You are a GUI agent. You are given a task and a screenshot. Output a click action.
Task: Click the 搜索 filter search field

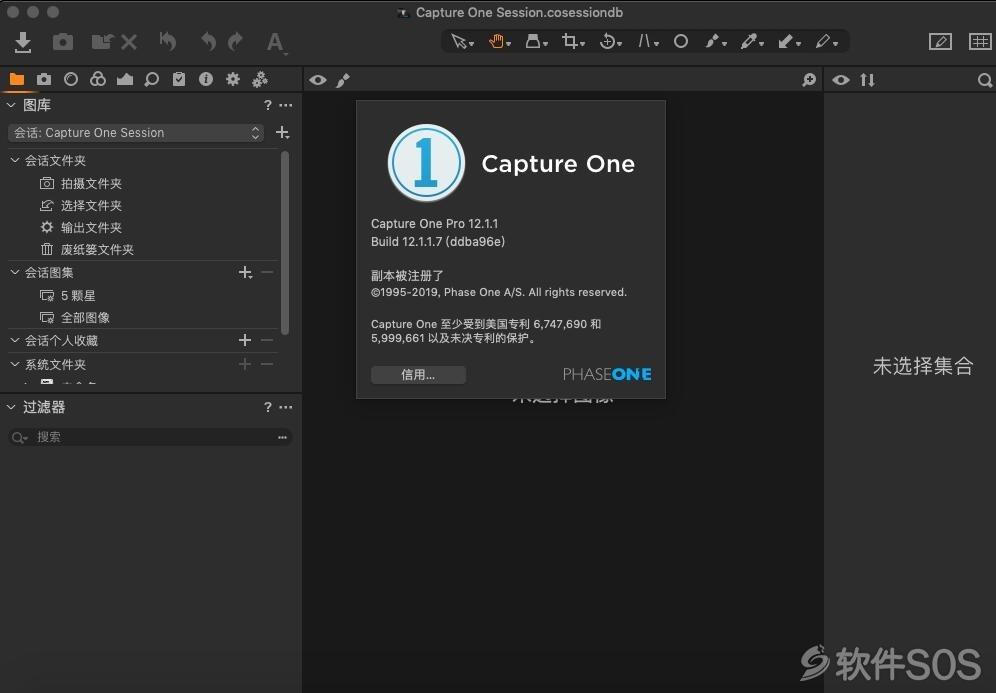pos(151,437)
